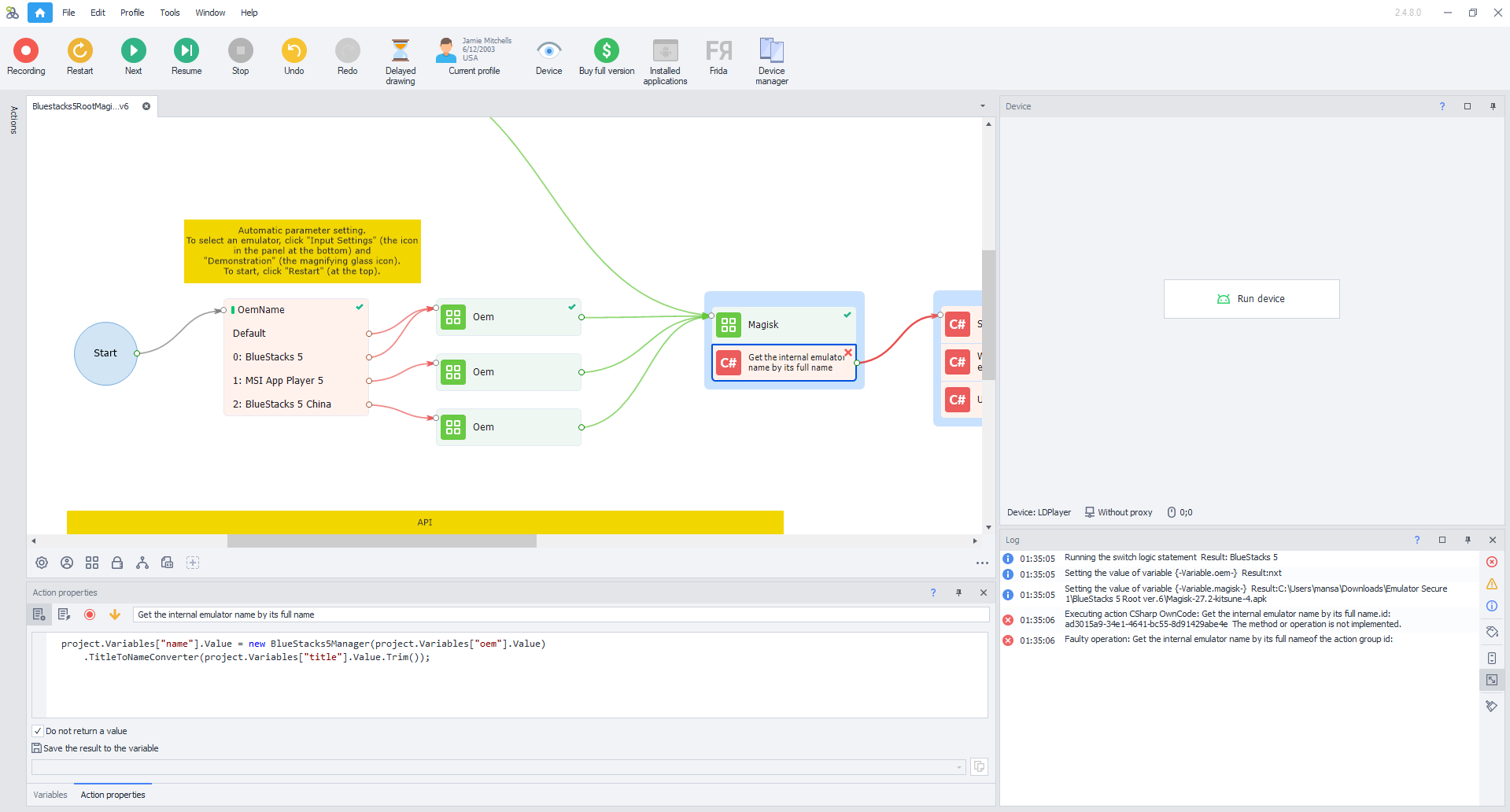1510x812 pixels.
Task: Uncheck 'Do not return a value'
Action: [x=38, y=731]
